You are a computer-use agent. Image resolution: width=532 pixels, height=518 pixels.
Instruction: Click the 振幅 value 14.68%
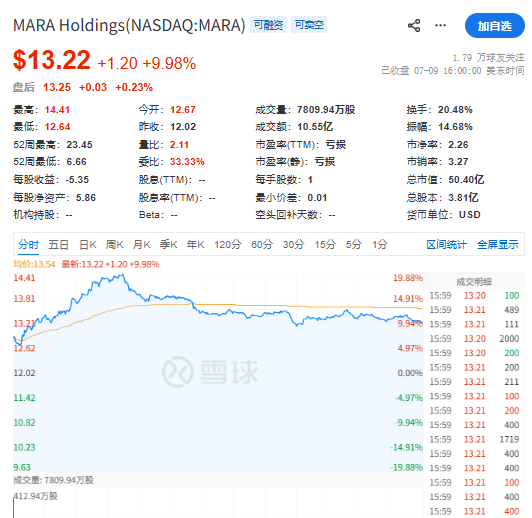tap(455, 127)
